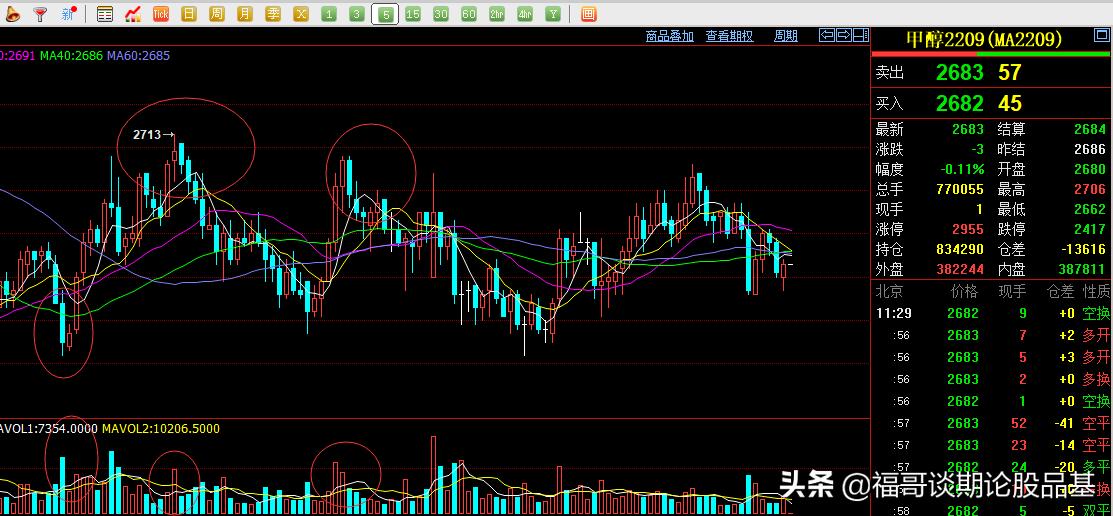Select the 日 daily period icon
This screenshot has height=516, width=1113.
(189, 14)
